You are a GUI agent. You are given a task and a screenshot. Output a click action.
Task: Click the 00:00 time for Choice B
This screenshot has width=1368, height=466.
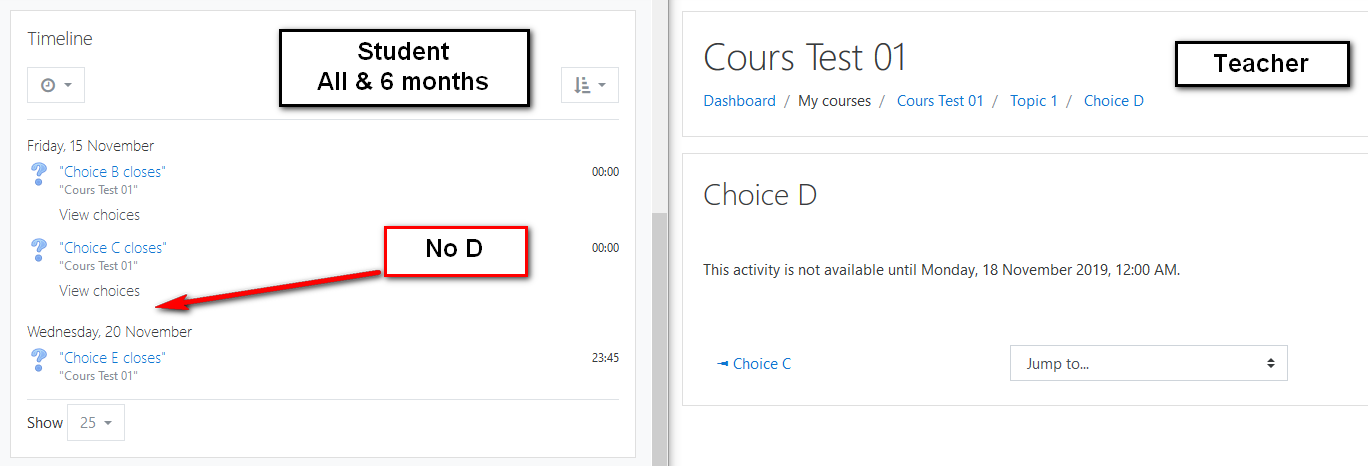605,172
